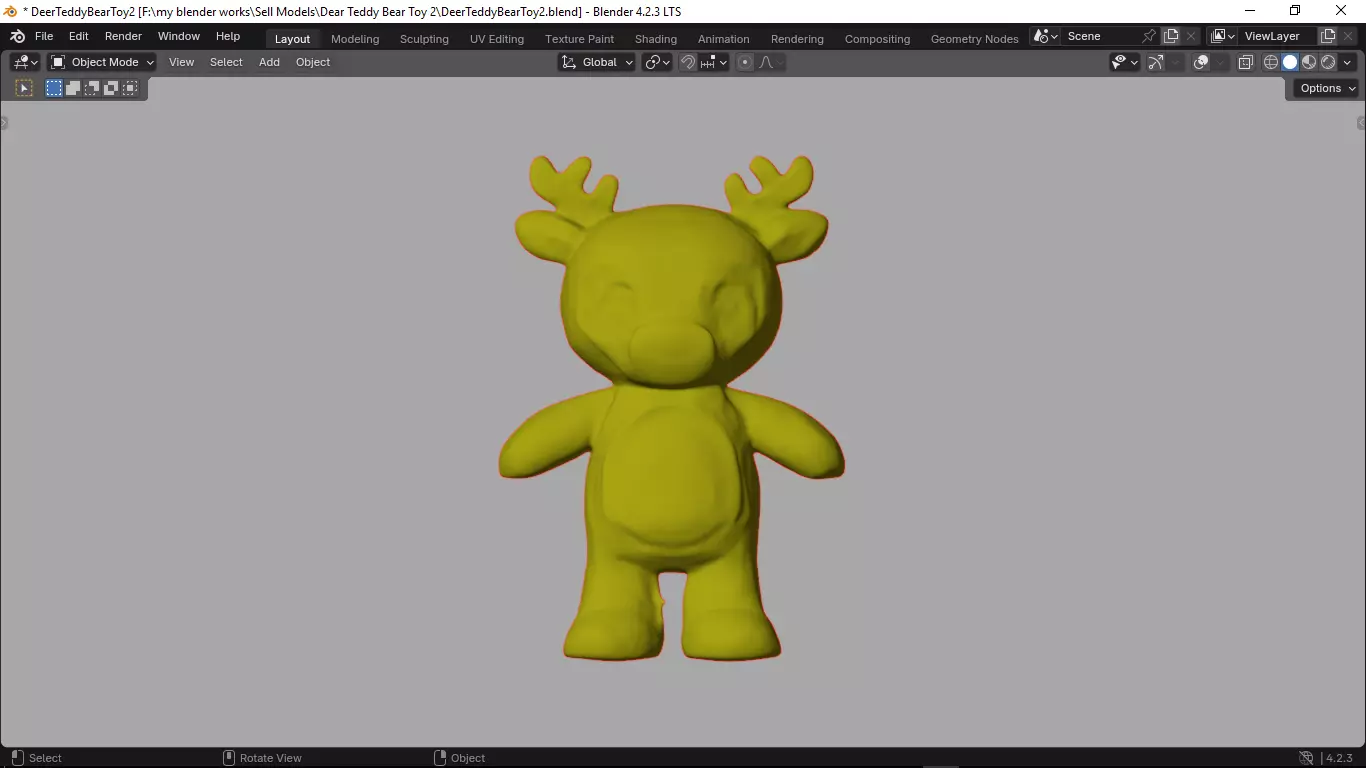Open the editor type dropdown
The height and width of the screenshot is (768, 1366).
point(25,62)
